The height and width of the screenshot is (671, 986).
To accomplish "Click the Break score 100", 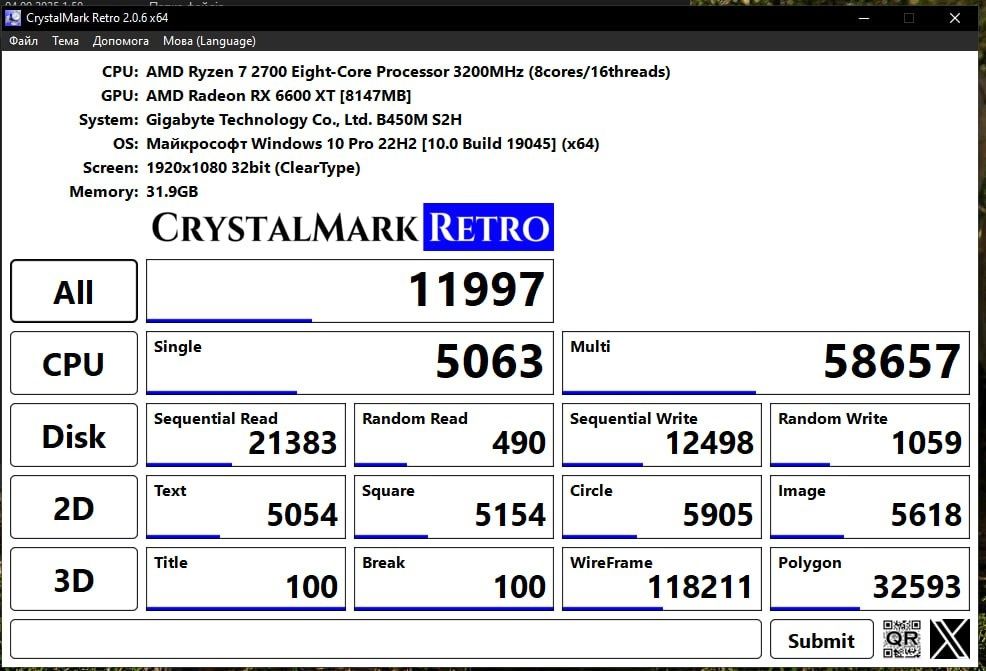I will click(454, 579).
